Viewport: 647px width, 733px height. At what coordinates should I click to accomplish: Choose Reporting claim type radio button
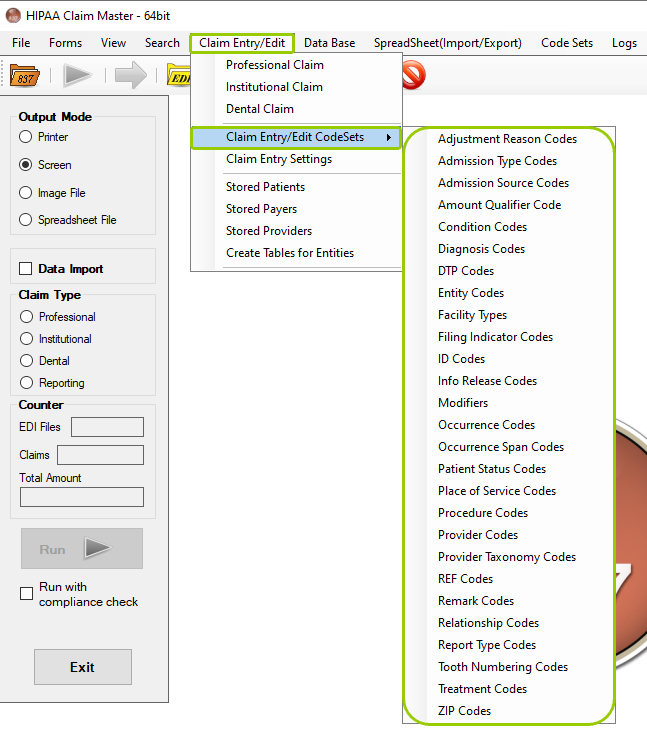(27, 383)
